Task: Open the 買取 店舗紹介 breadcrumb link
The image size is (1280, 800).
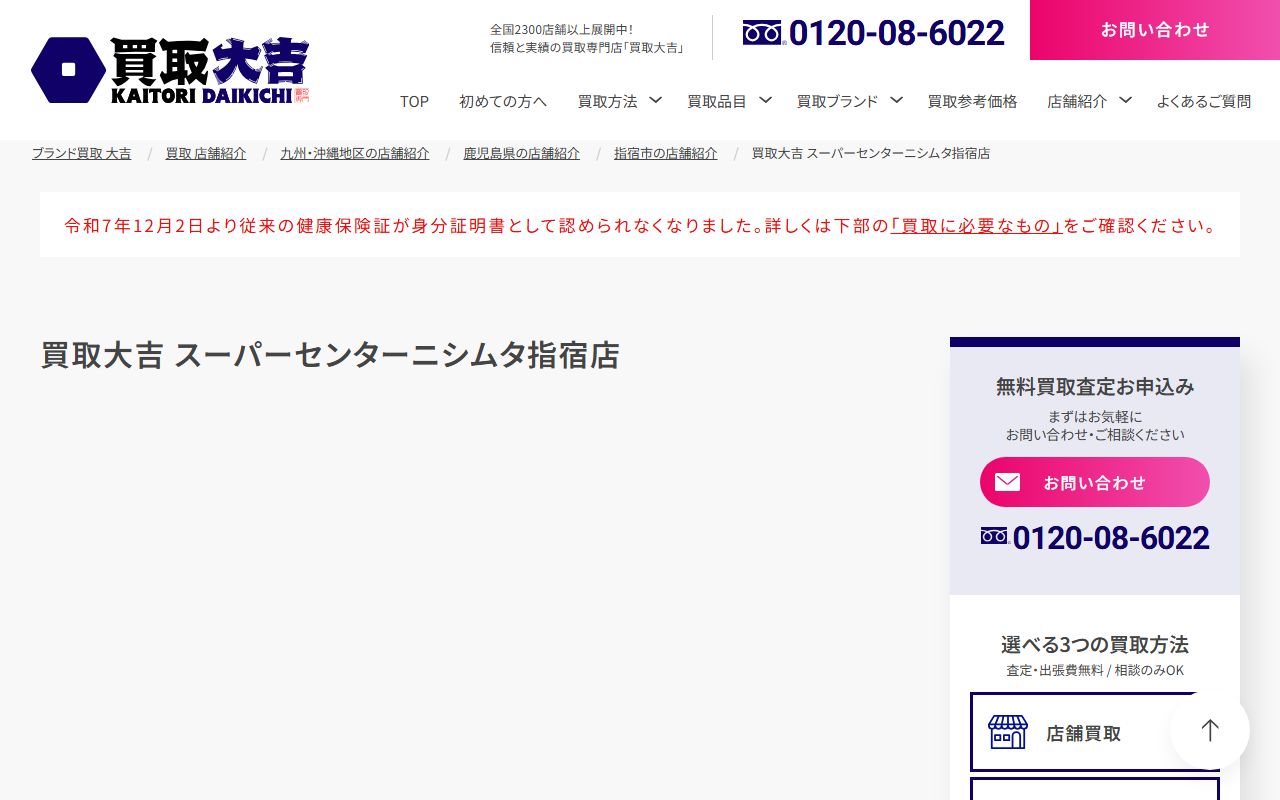Action: (x=206, y=153)
